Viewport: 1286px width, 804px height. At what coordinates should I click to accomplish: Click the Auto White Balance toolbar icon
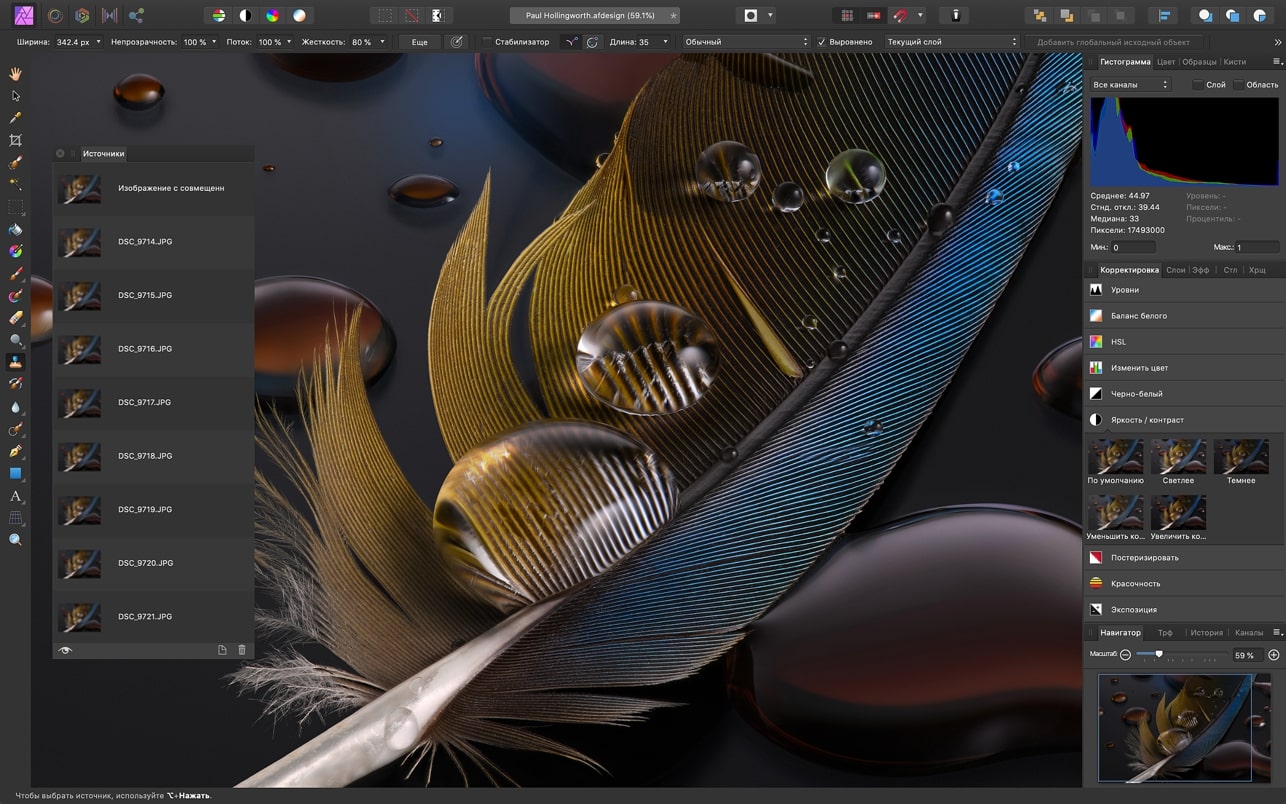299,16
